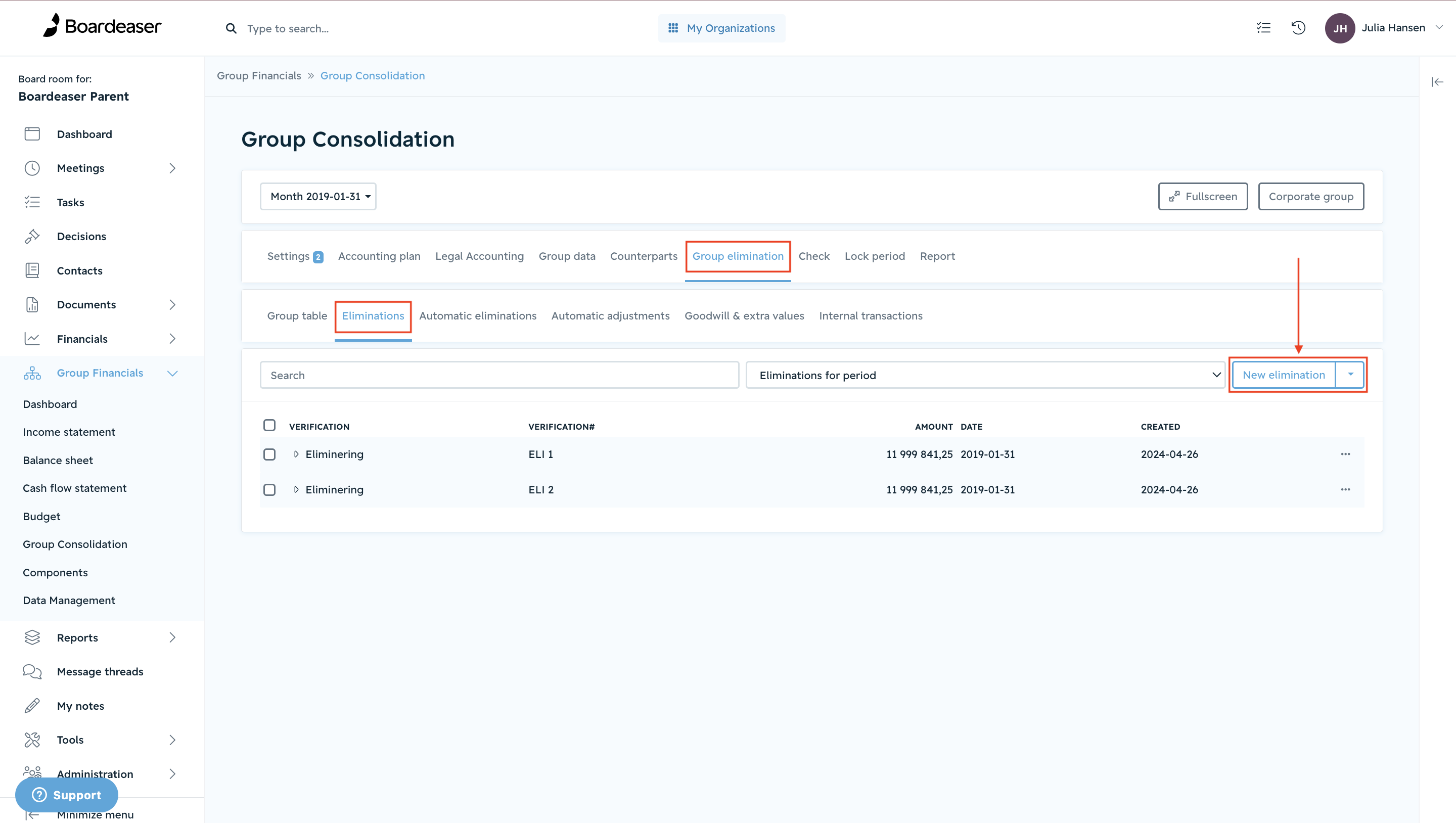Expand the Administration submenu chevron
Viewport: 1456px width, 823px height.
click(172, 774)
